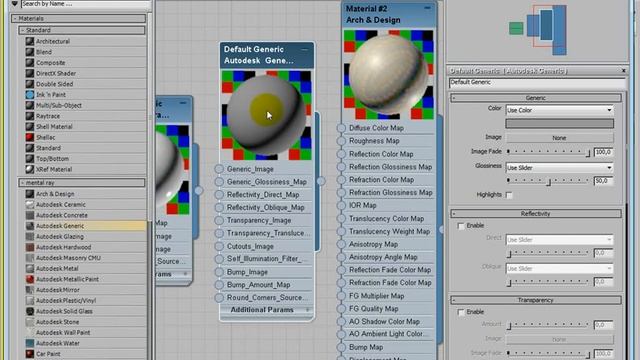Viewport: 640px width, 360px height.
Task: Click the Search by Name field
Action: point(85,4)
